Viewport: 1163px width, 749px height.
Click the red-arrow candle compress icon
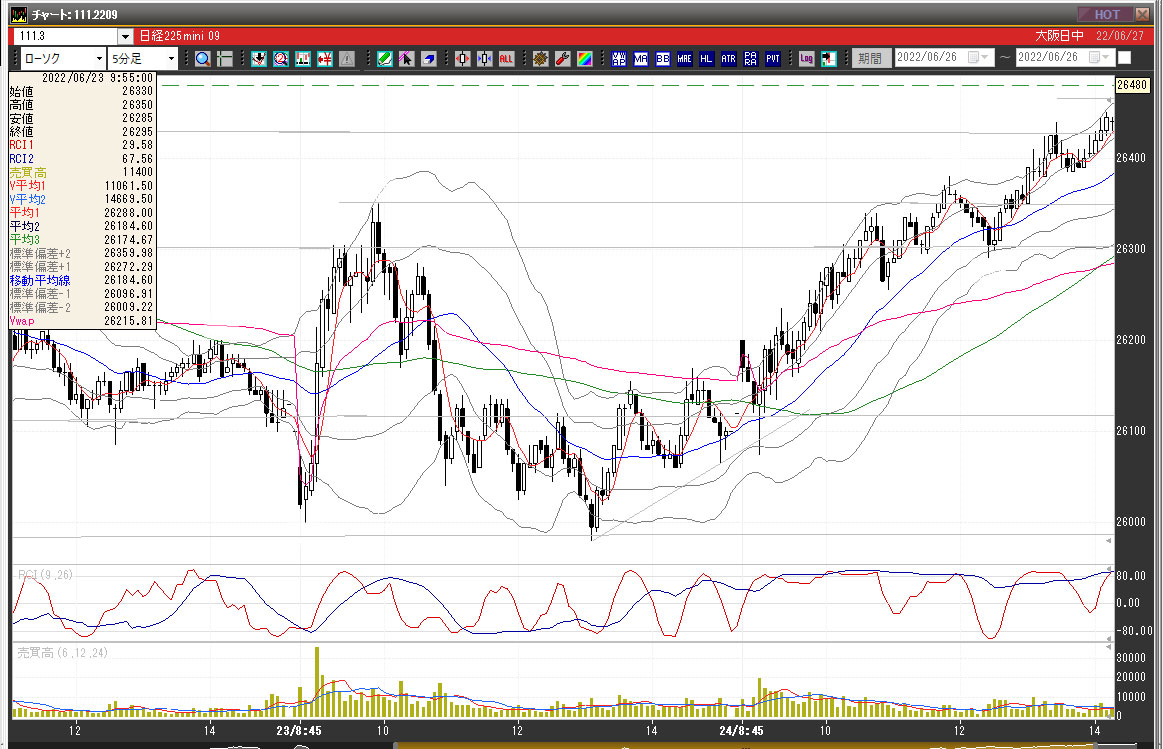coord(462,59)
